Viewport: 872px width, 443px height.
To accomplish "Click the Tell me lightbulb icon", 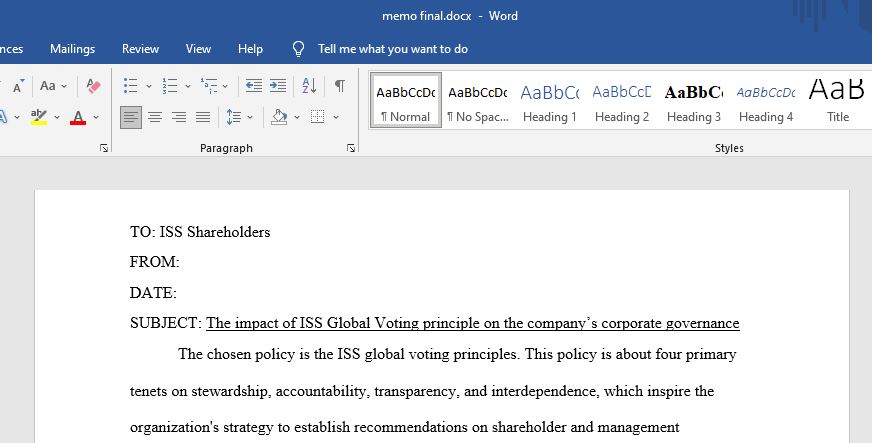I will tap(299, 49).
